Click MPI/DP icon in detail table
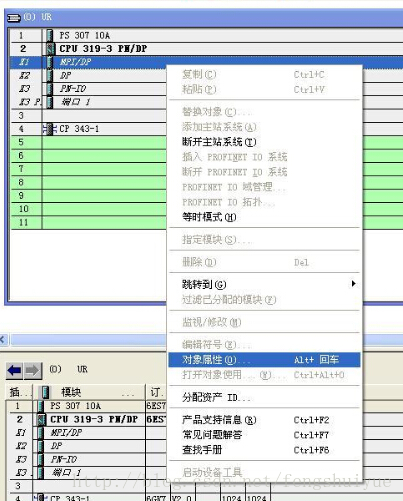 (40, 432)
